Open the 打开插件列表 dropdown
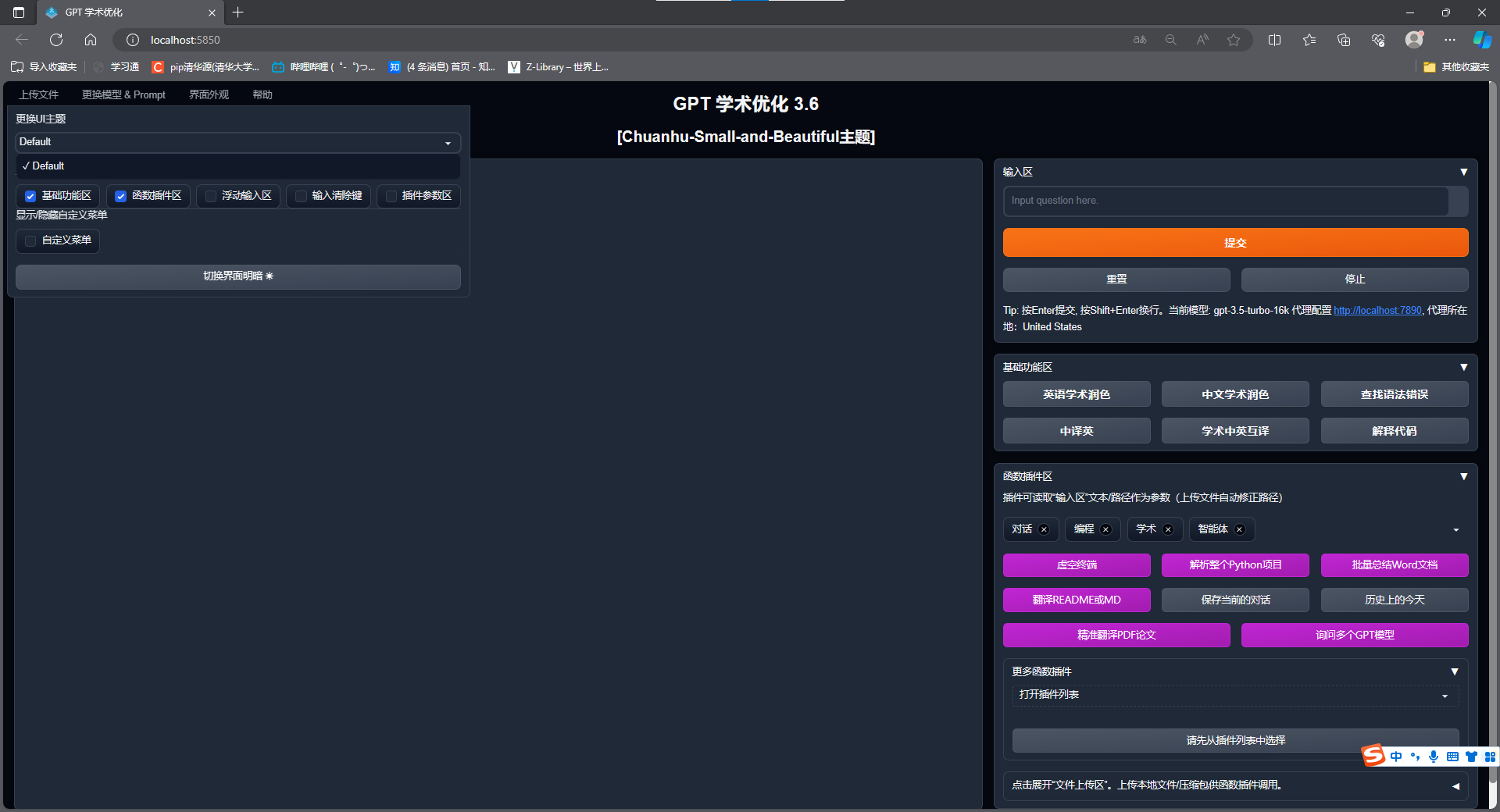The image size is (1500, 812). pyautogui.click(x=1234, y=695)
